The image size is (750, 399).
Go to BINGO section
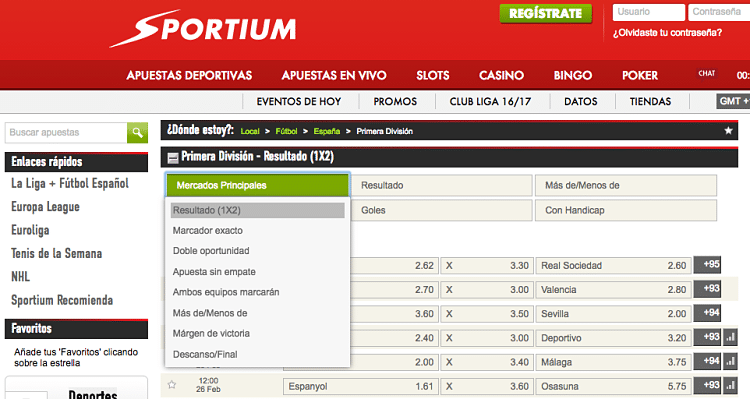(x=573, y=76)
